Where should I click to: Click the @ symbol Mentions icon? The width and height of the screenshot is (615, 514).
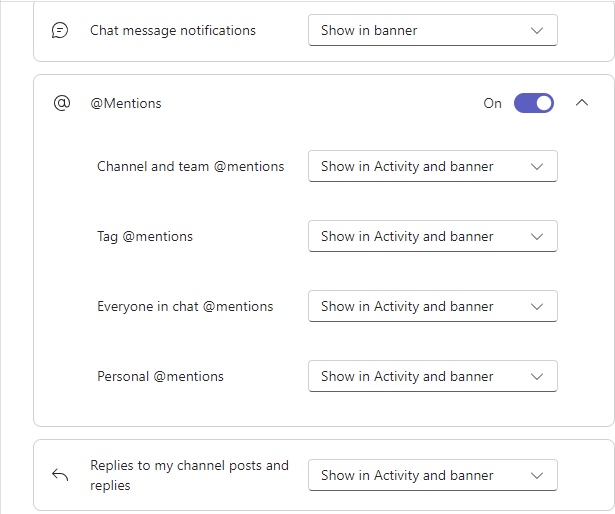coord(62,103)
